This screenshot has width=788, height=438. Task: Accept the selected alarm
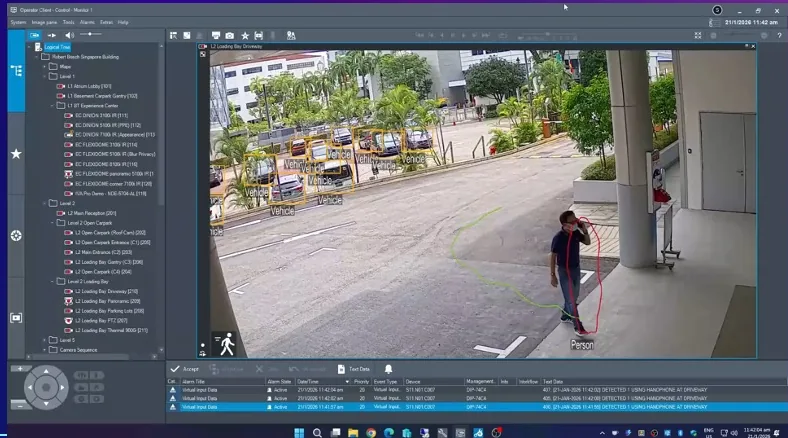[x=185, y=369]
